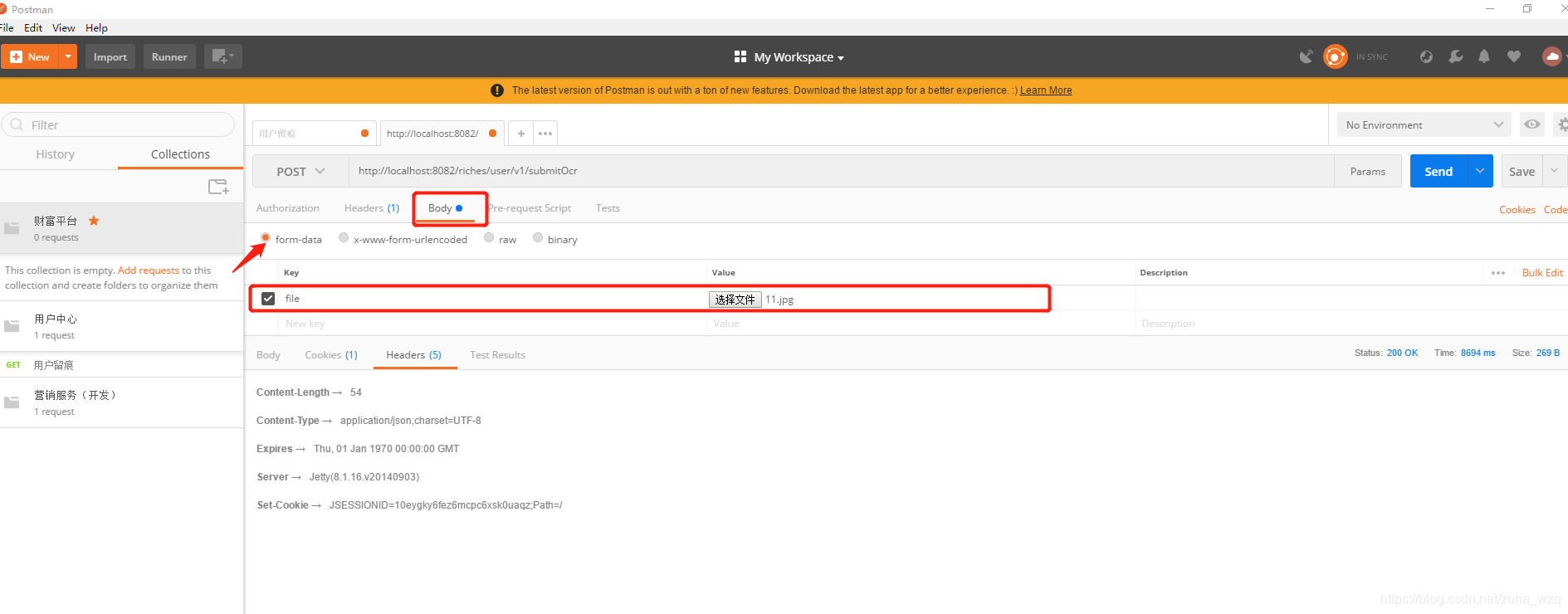Open the Pre-request Script tab
Screen dimensions: 1568x614
530,208
